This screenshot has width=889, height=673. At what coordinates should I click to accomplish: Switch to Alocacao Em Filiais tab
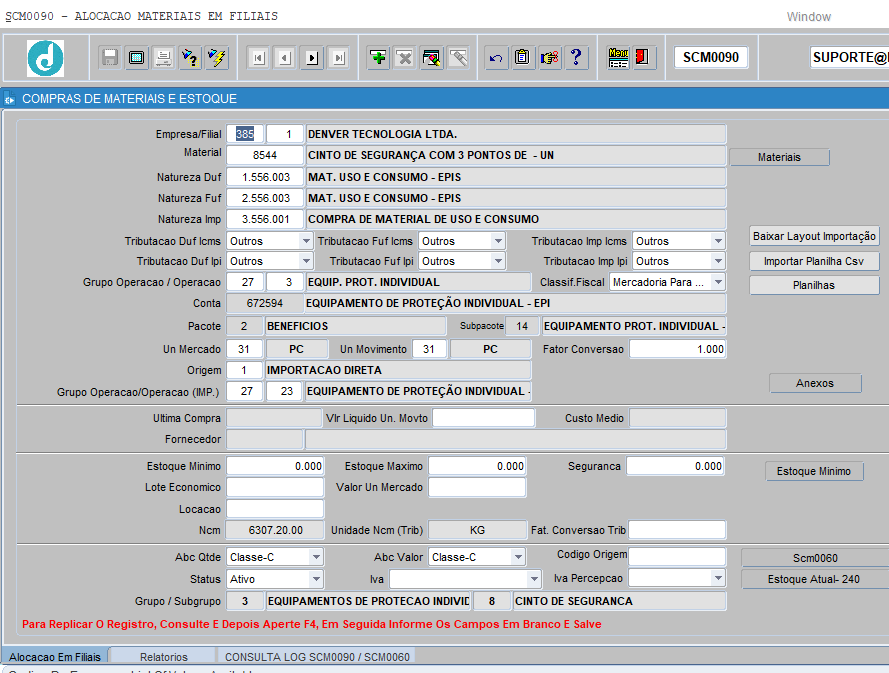(54, 657)
